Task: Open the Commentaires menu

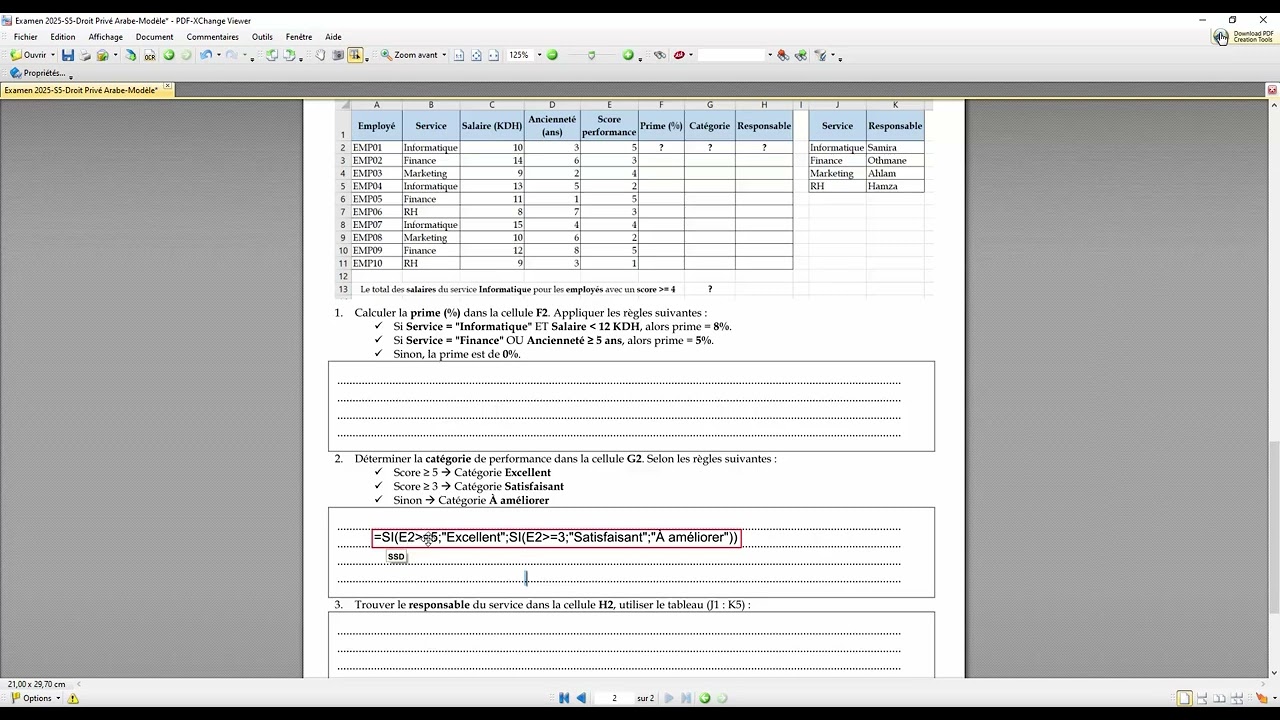Action: tap(212, 37)
